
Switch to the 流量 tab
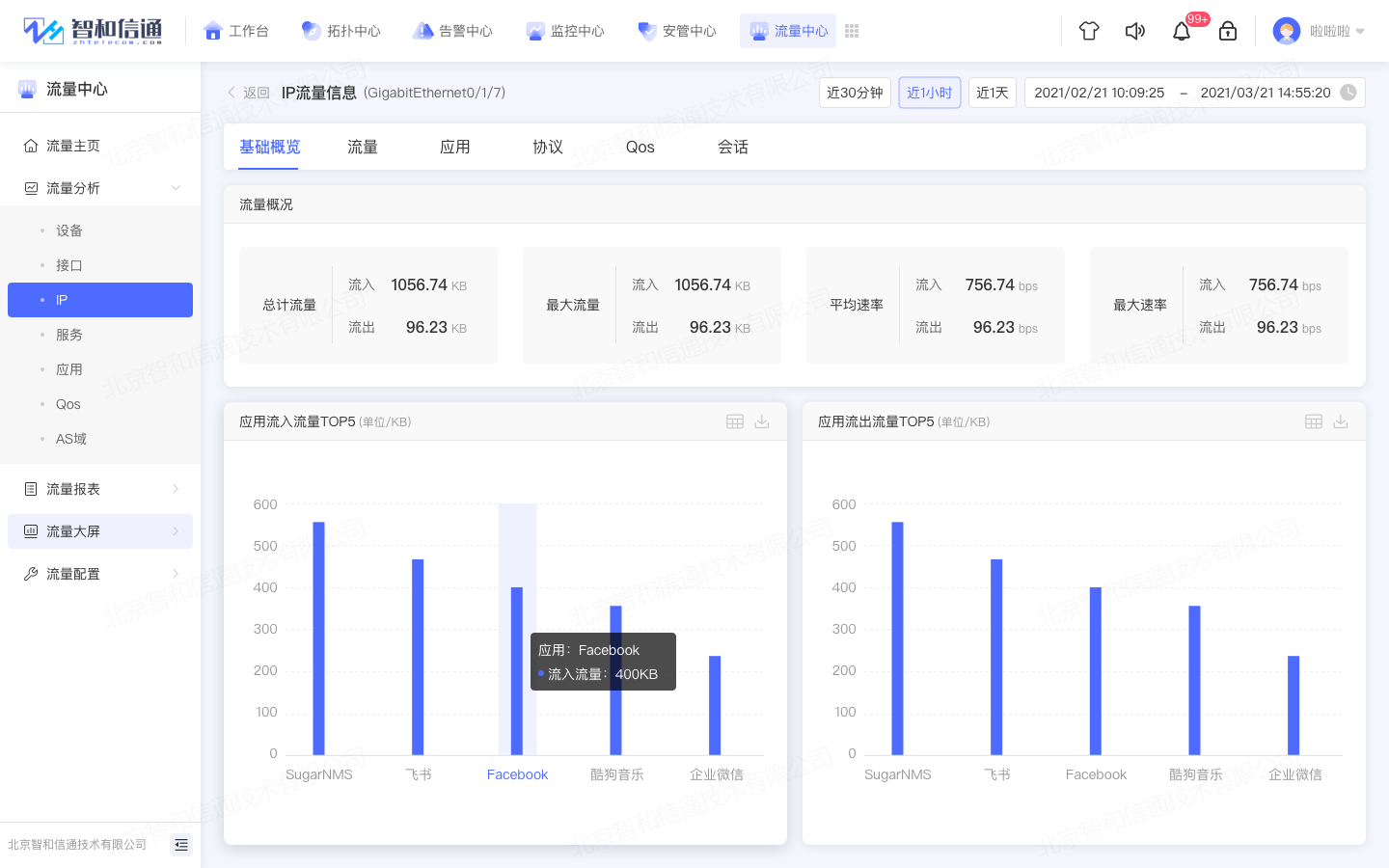[x=363, y=147]
